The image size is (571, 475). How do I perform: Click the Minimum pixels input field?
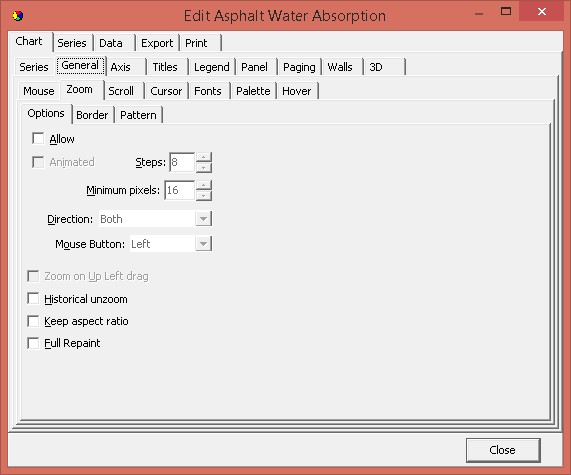coord(180,190)
